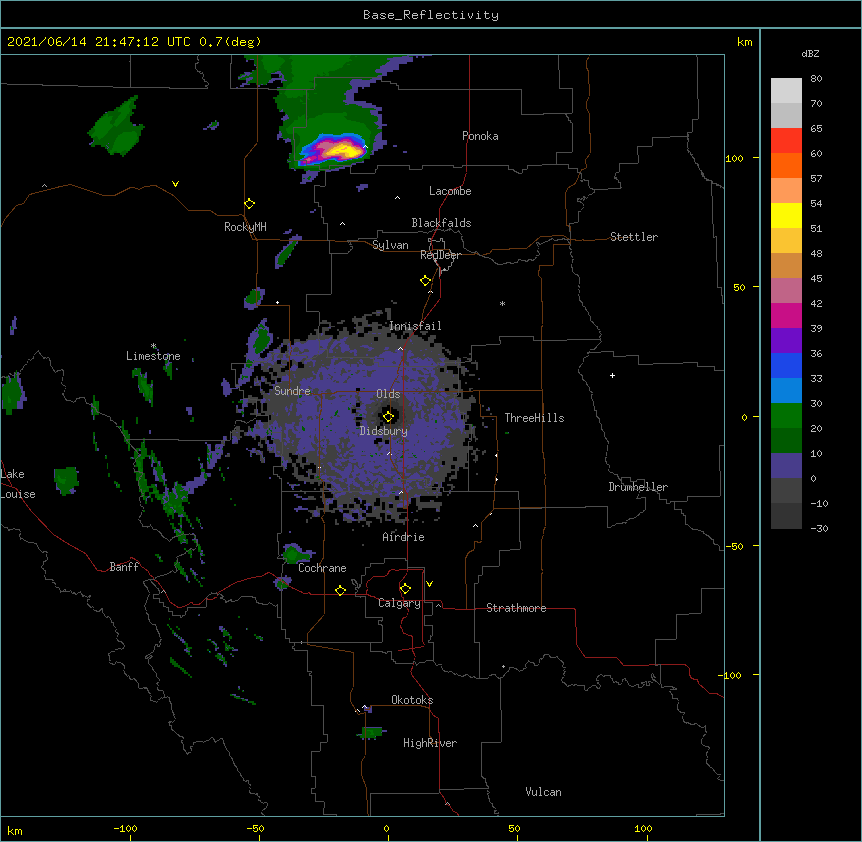This screenshot has height=842, width=862.
Task: Select the slate purple 0-10 dBZ legend swatch
Action: 786,466
